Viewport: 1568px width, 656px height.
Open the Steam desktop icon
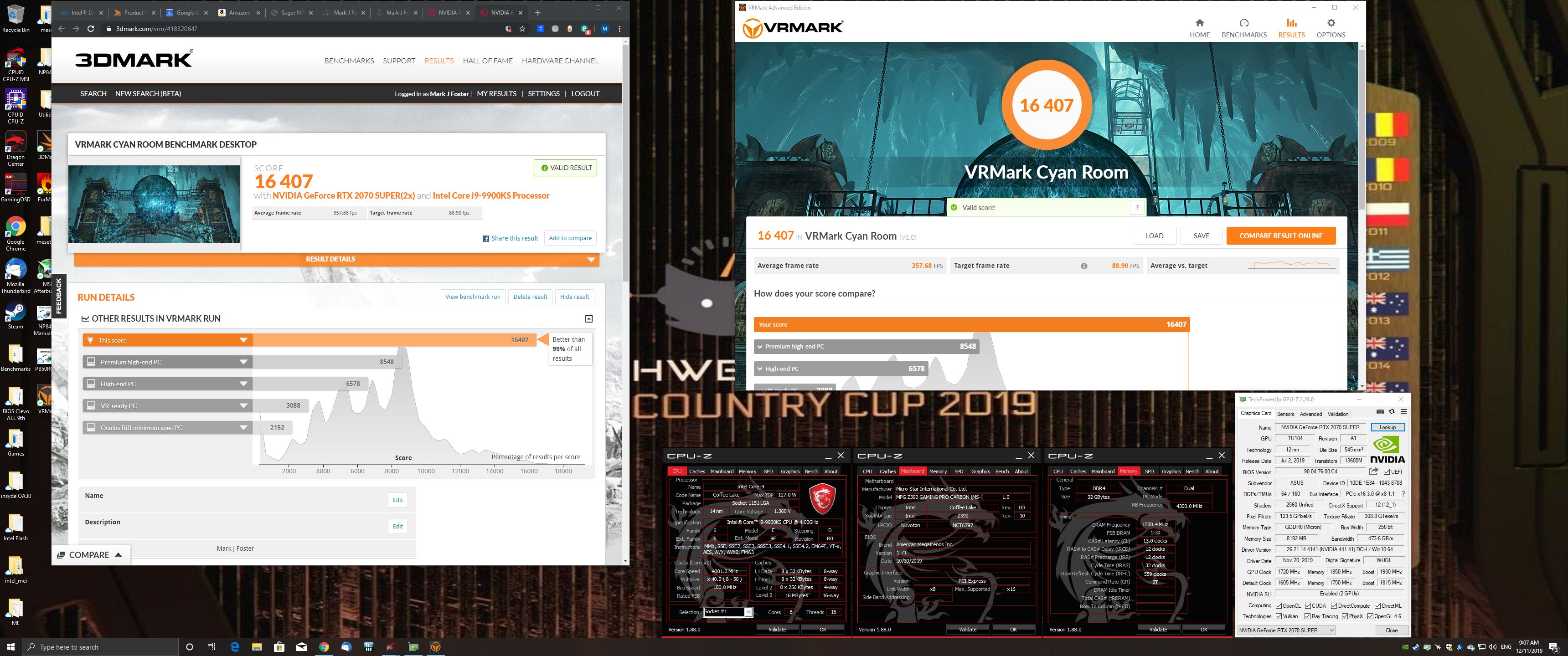click(15, 317)
